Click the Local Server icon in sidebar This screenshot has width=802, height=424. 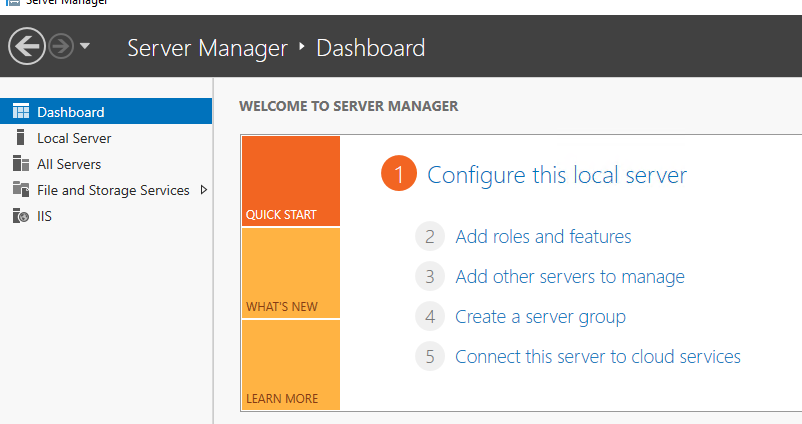point(20,138)
